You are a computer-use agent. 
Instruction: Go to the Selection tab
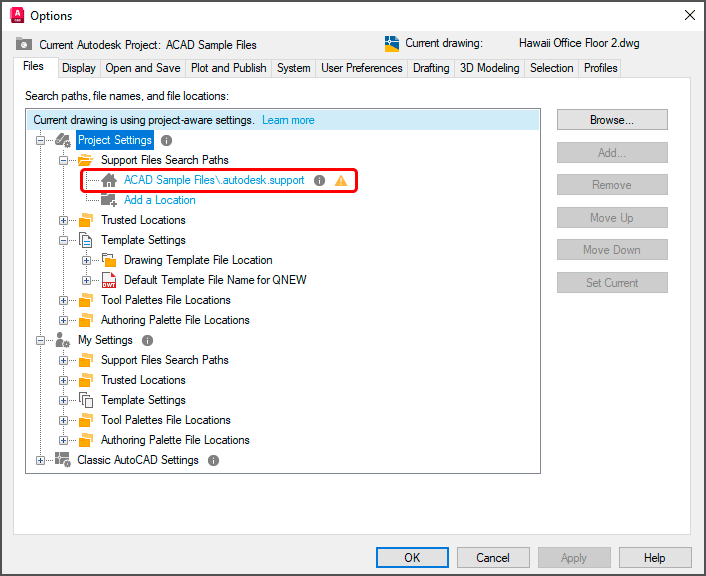point(552,68)
